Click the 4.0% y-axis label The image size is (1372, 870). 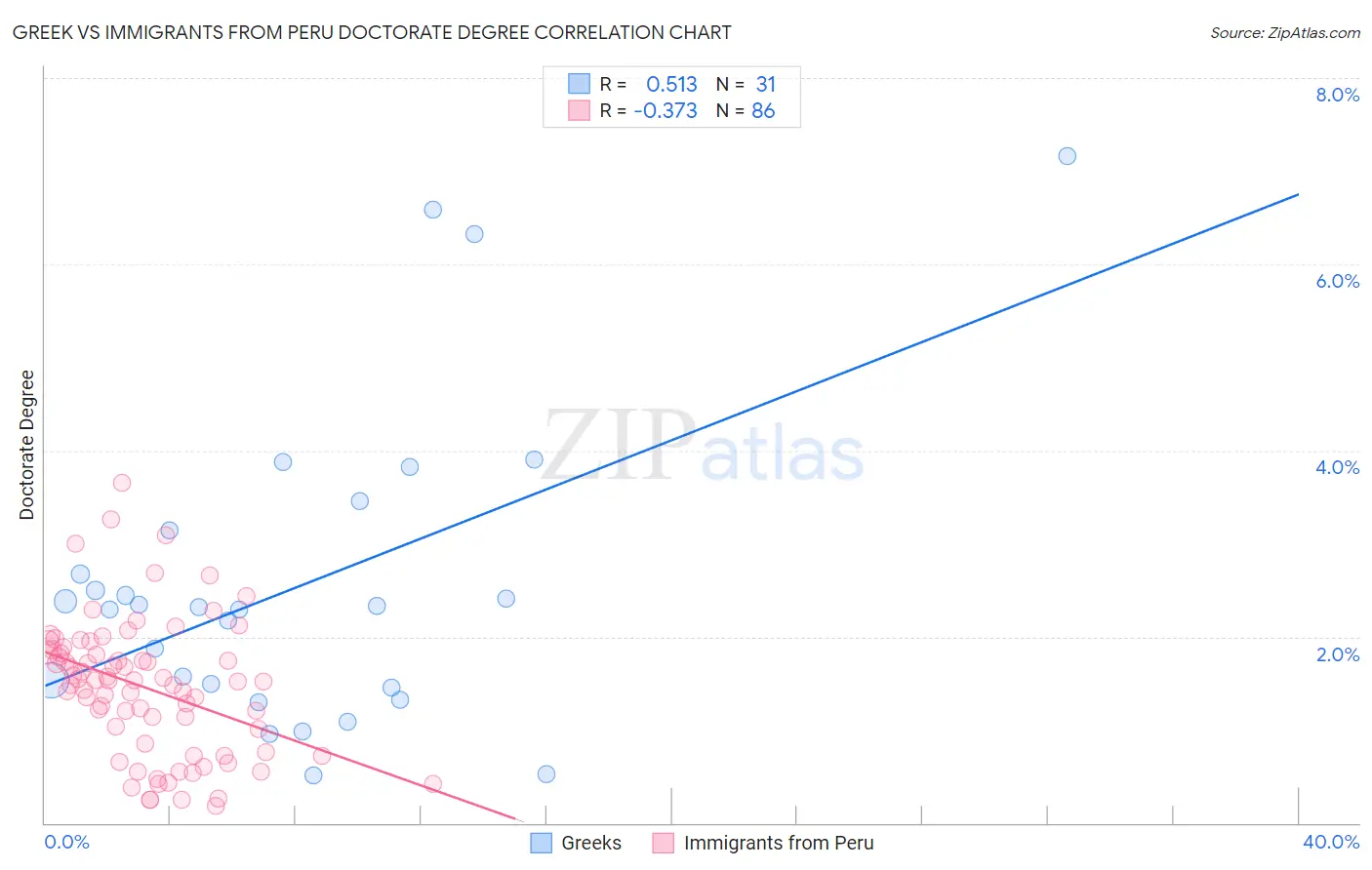click(x=1337, y=467)
